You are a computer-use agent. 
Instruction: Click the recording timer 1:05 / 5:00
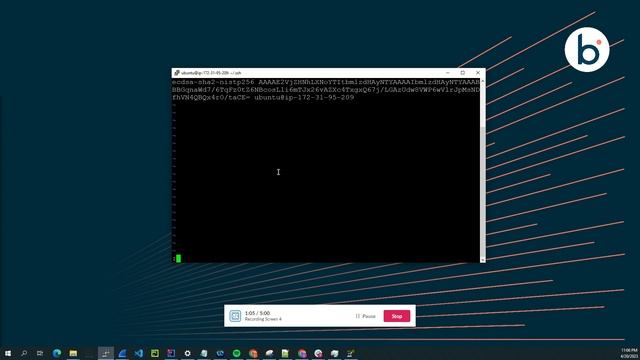pyautogui.click(x=258, y=313)
